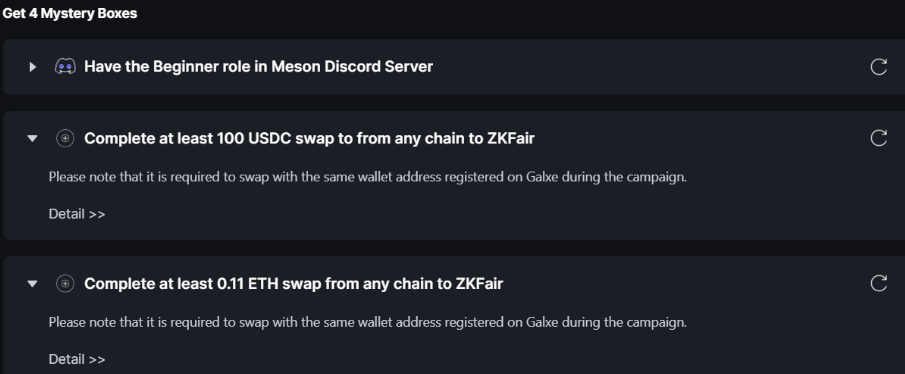The height and width of the screenshot is (374, 905).
Task: Select the 'Have the Beginner role' task title
Action: tap(259, 67)
